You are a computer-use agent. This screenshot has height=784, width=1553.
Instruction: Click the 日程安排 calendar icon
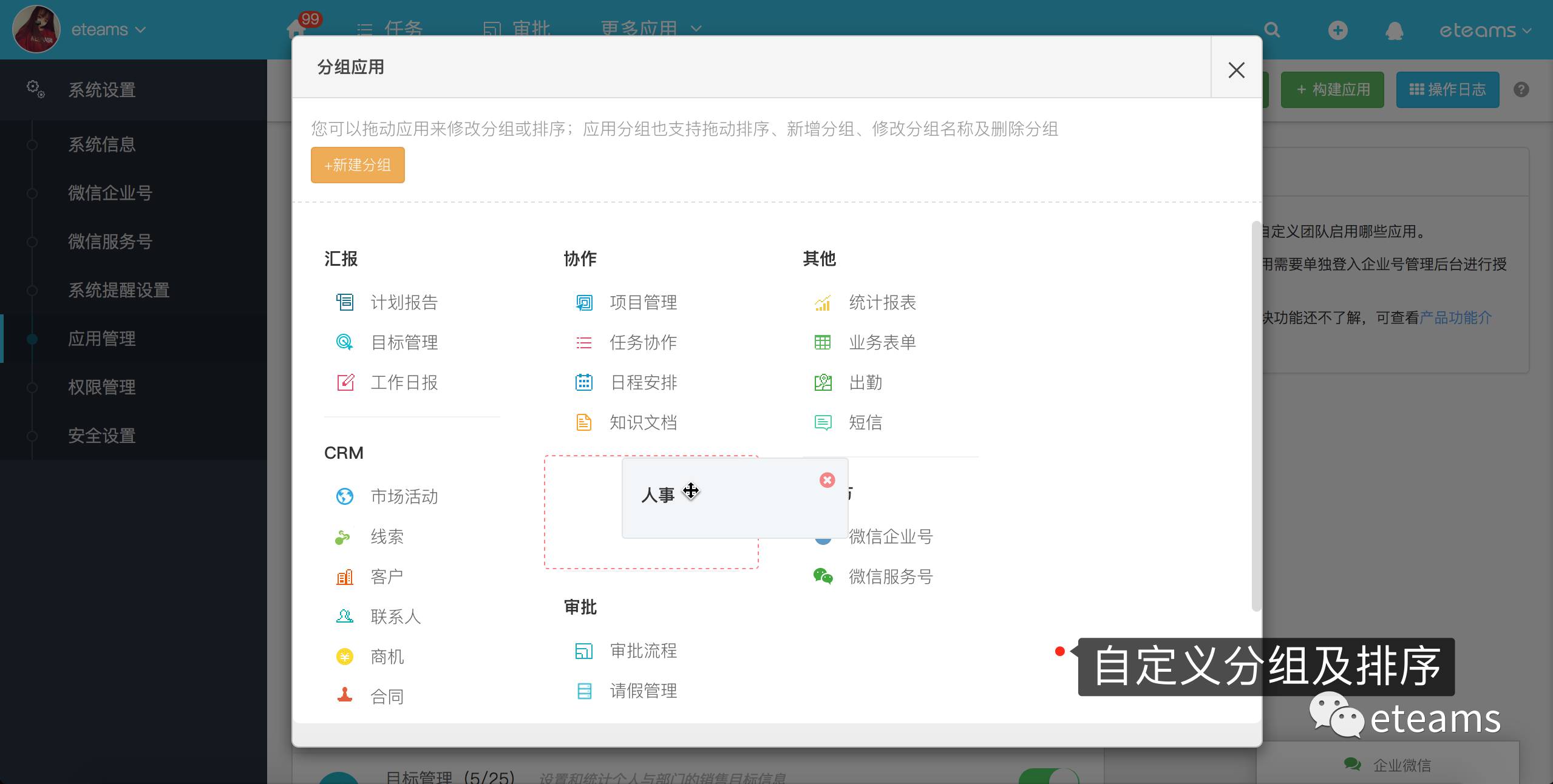click(583, 382)
